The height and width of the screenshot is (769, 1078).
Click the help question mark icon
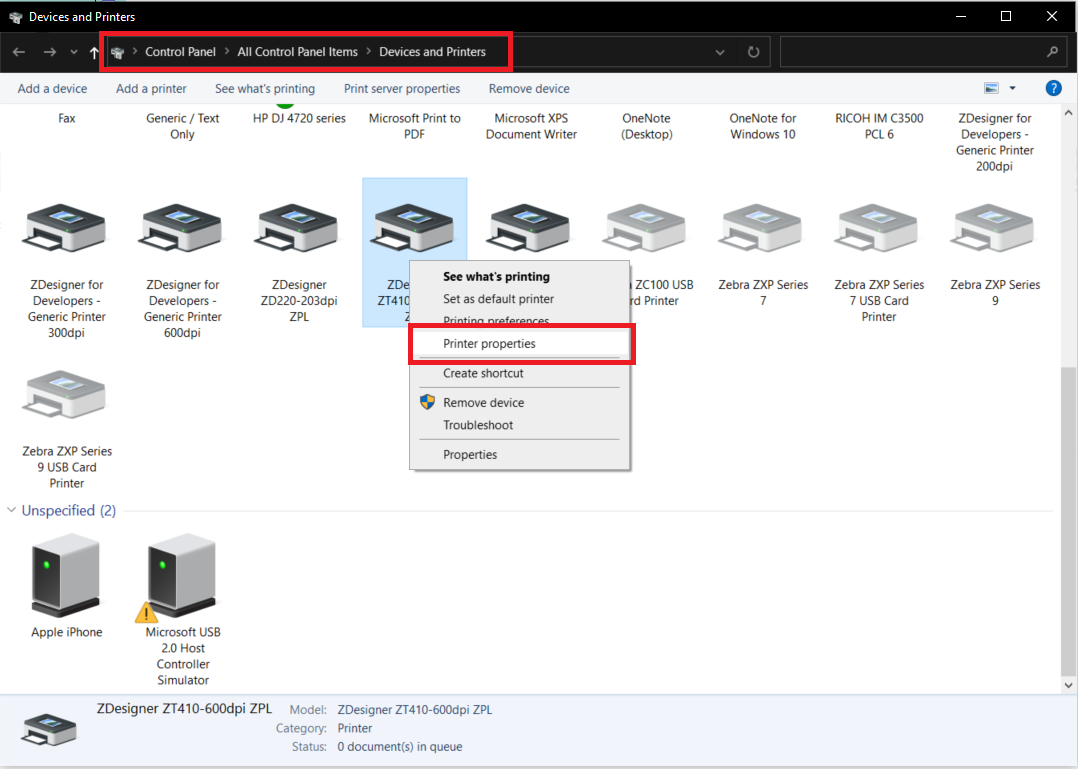(x=1053, y=88)
